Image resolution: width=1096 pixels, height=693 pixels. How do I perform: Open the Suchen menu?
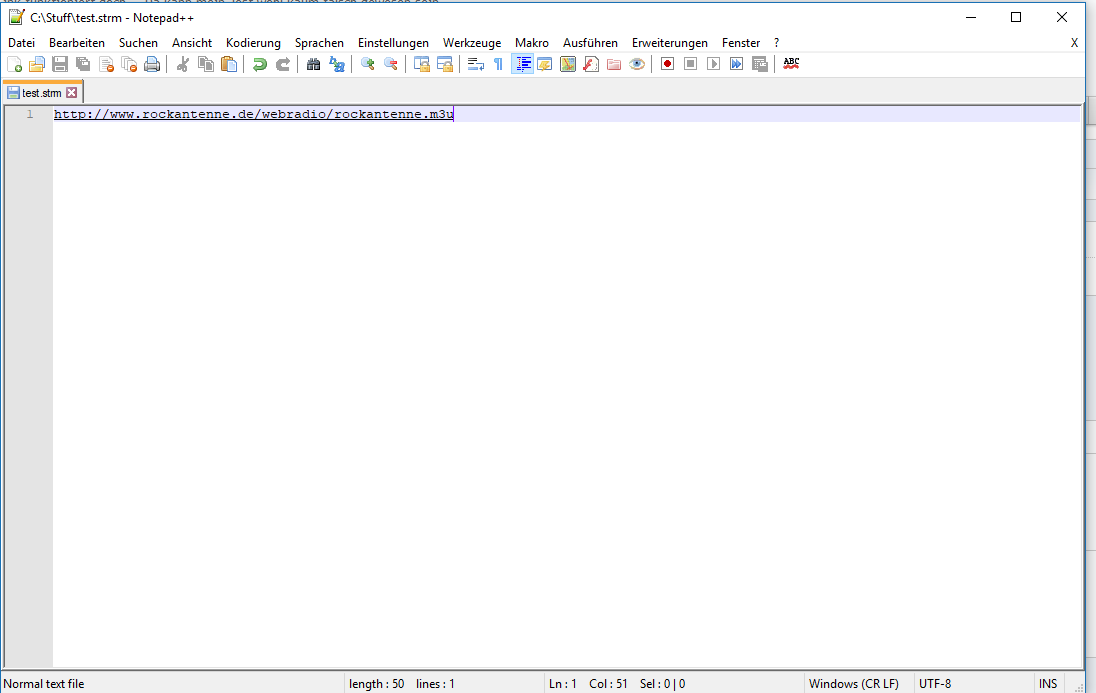tap(138, 43)
